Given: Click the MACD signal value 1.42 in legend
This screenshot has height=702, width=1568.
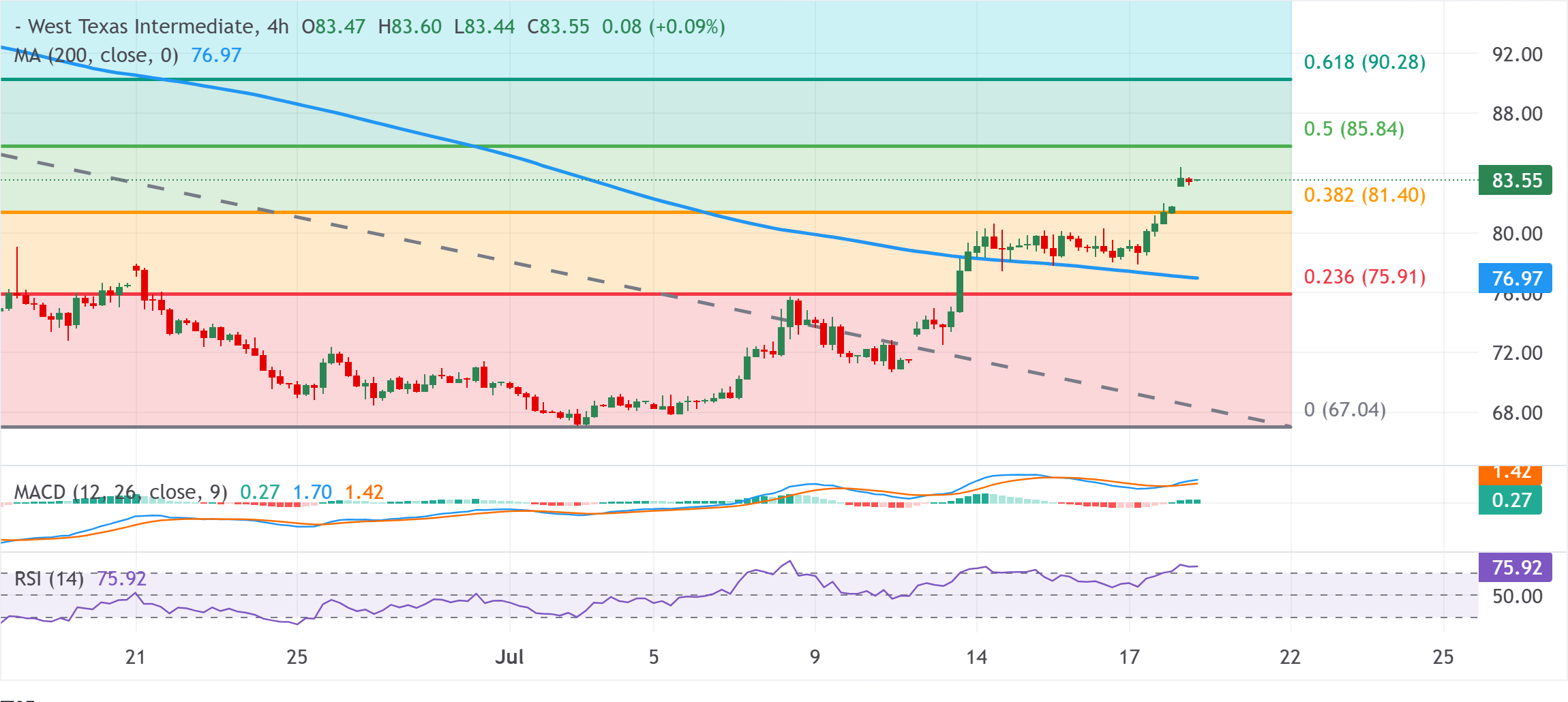Looking at the screenshot, I should click(364, 492).
